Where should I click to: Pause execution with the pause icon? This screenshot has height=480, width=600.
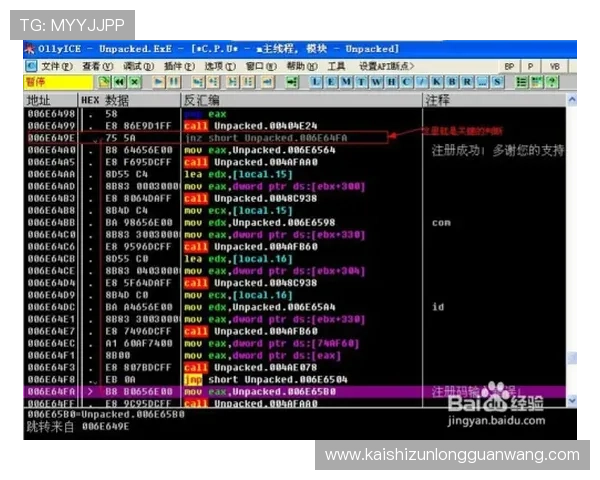click(x=174, y=82)
